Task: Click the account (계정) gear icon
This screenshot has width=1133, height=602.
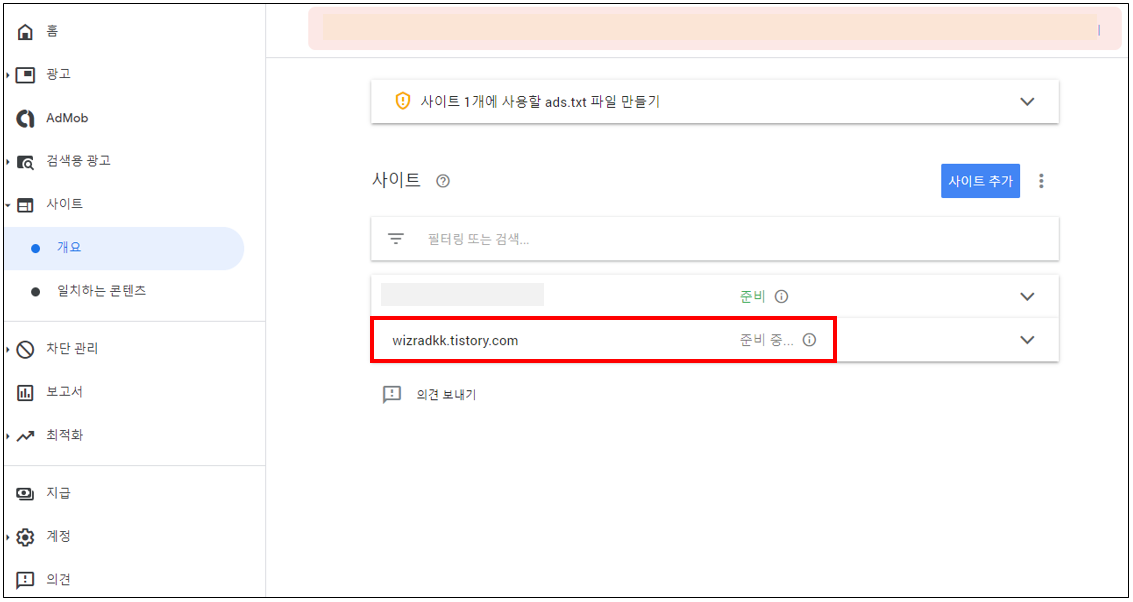Action: coord(25,538)
